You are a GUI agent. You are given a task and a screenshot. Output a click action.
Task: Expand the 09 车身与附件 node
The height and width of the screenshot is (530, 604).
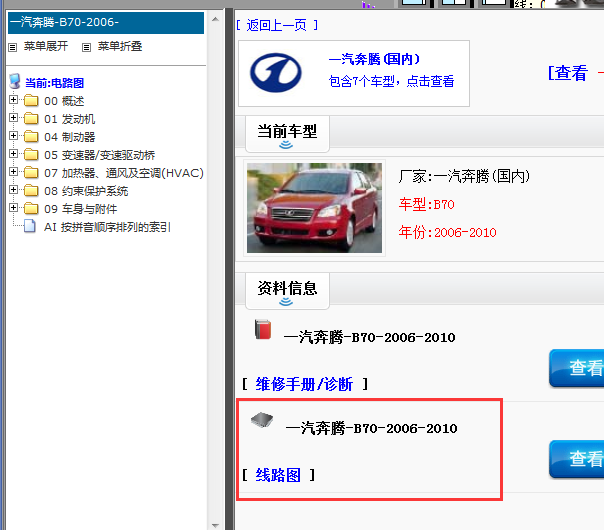tap(13, 208)
